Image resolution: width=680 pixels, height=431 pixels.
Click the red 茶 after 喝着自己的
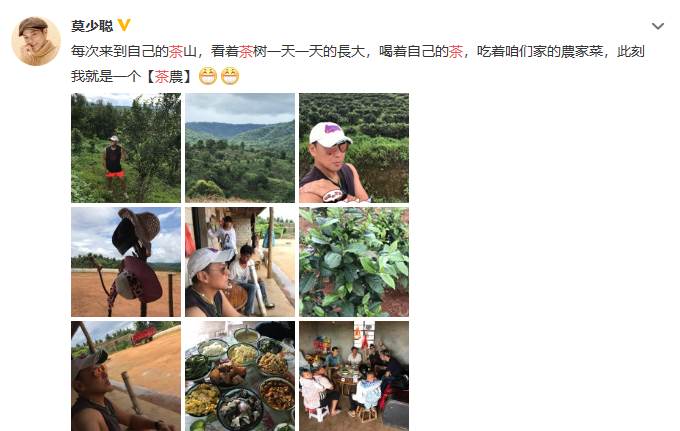456,51
